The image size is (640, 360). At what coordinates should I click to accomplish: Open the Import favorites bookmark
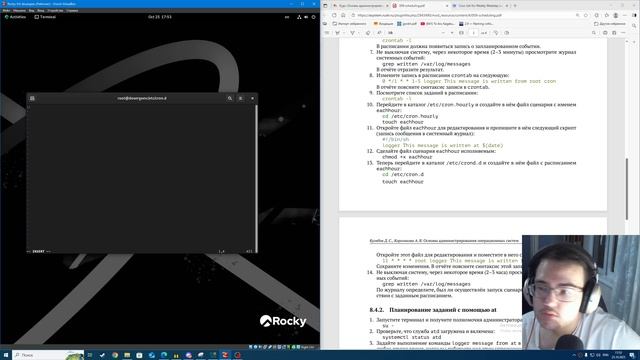[x=349, y=24]
